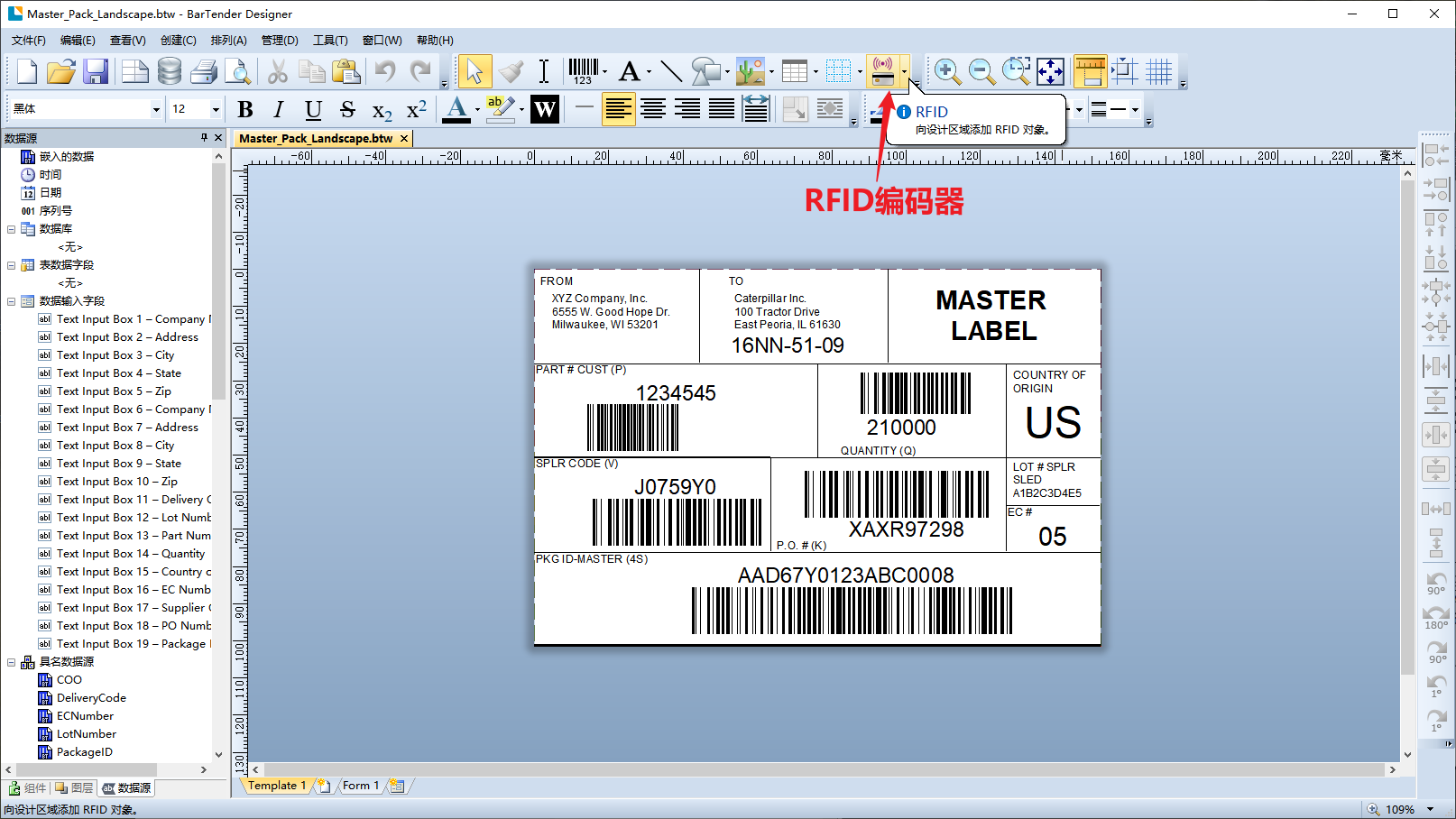Open the print preview tool
The image size is (1456, 819).
click(237, 71)
